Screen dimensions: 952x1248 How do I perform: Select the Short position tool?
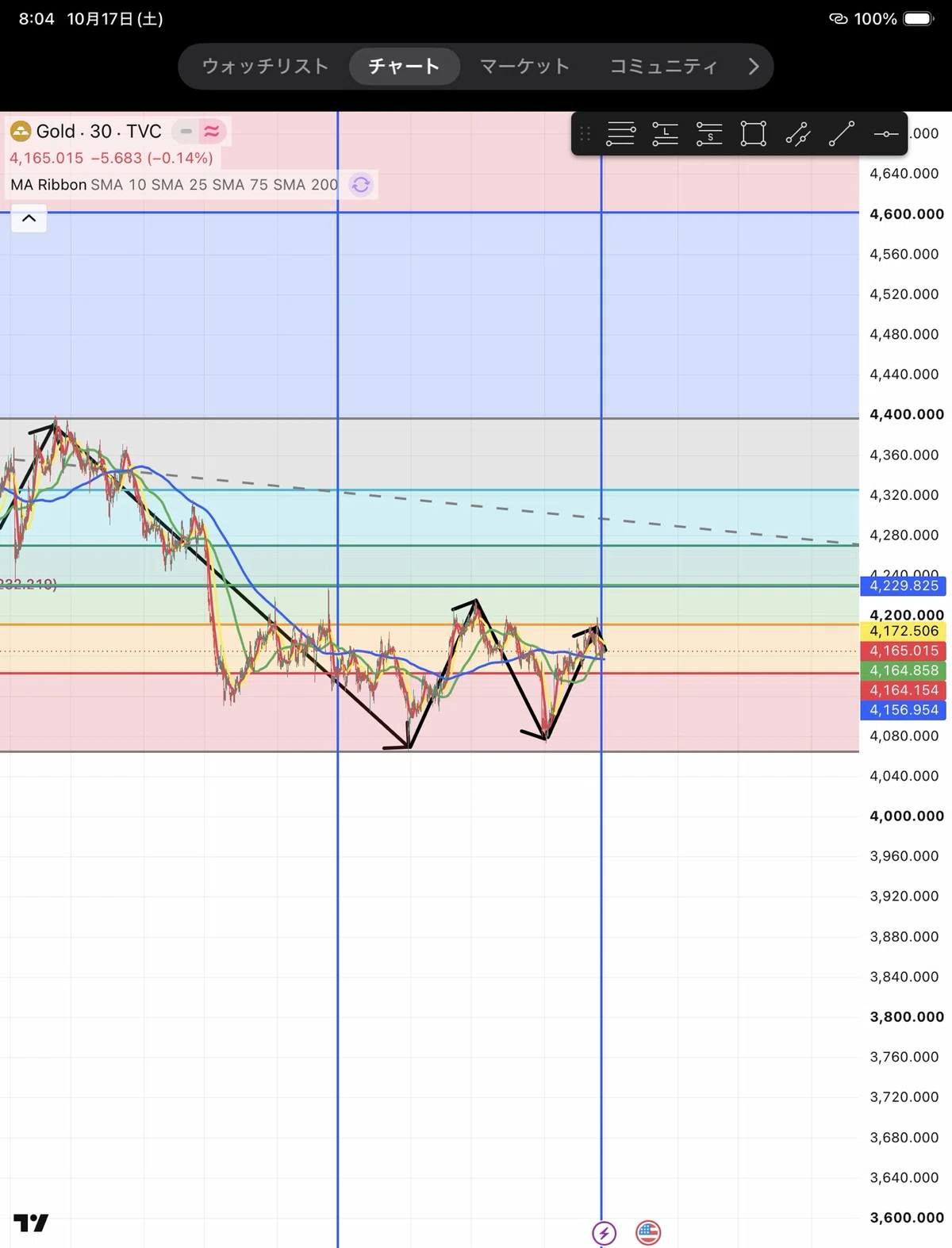(709, 134)
